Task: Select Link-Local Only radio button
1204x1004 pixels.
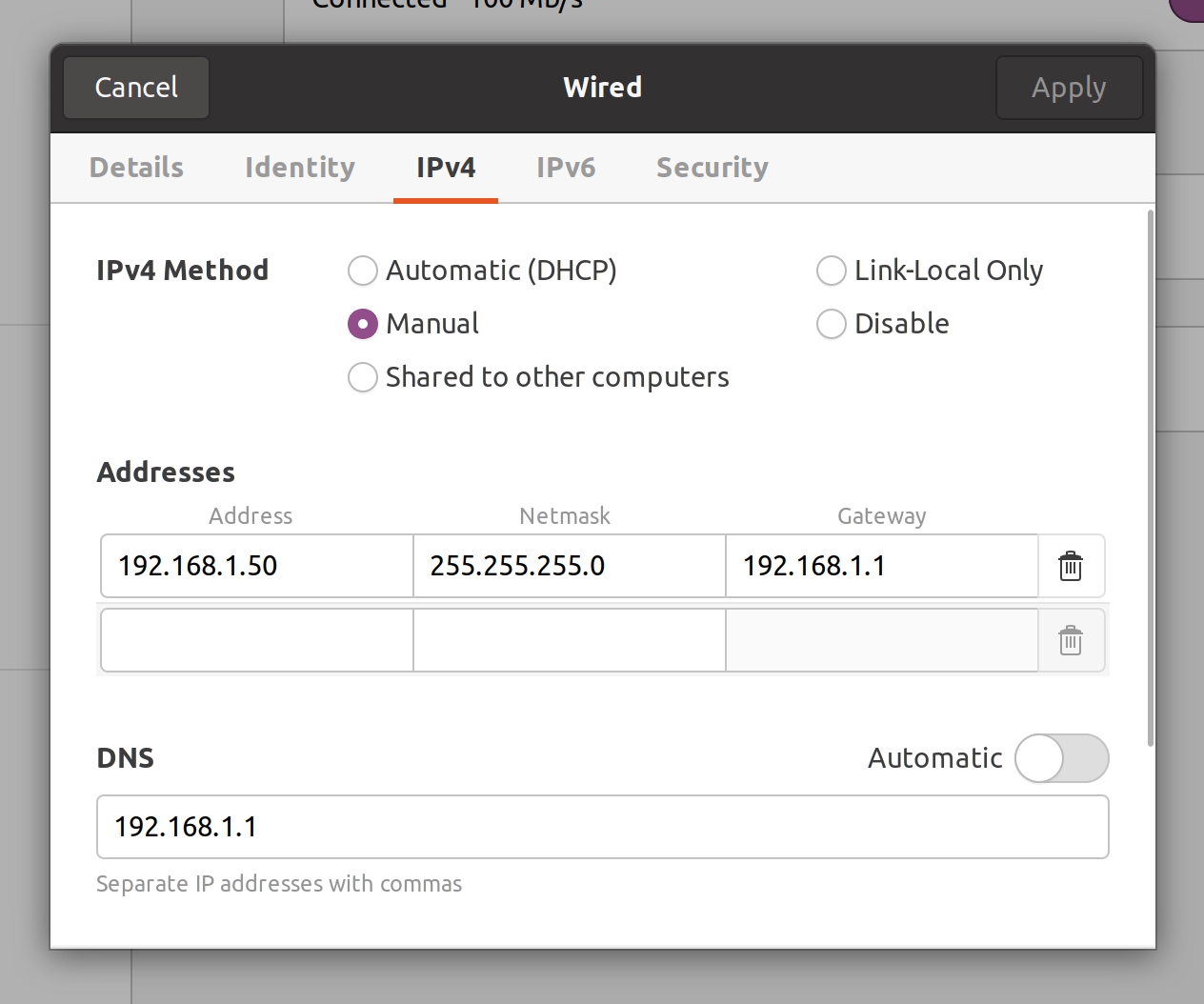Action: [x=832, y=271]
